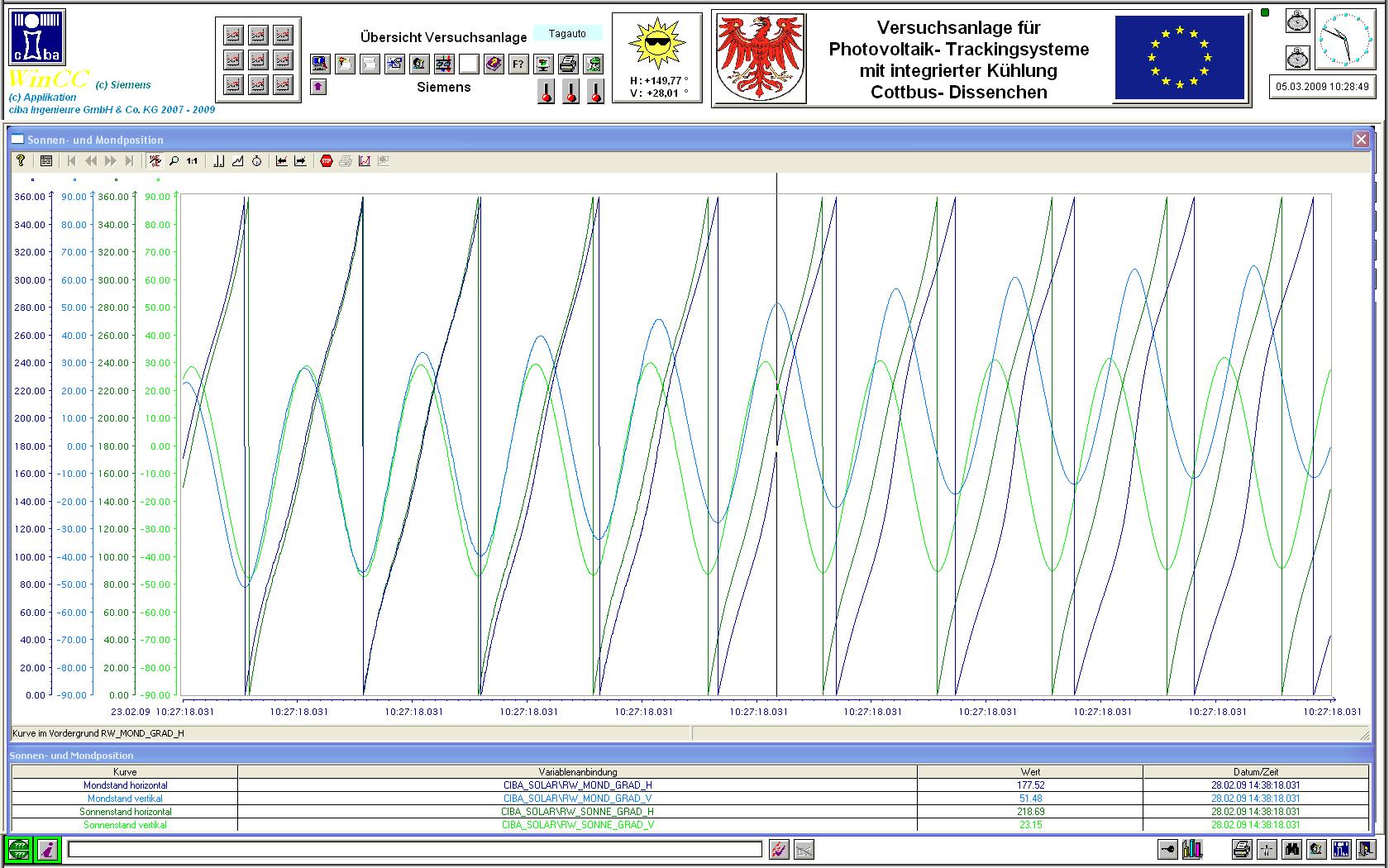Open the trend help question mark icon
Viewport: 1389px width, 868px height.
tap(21, 161)
